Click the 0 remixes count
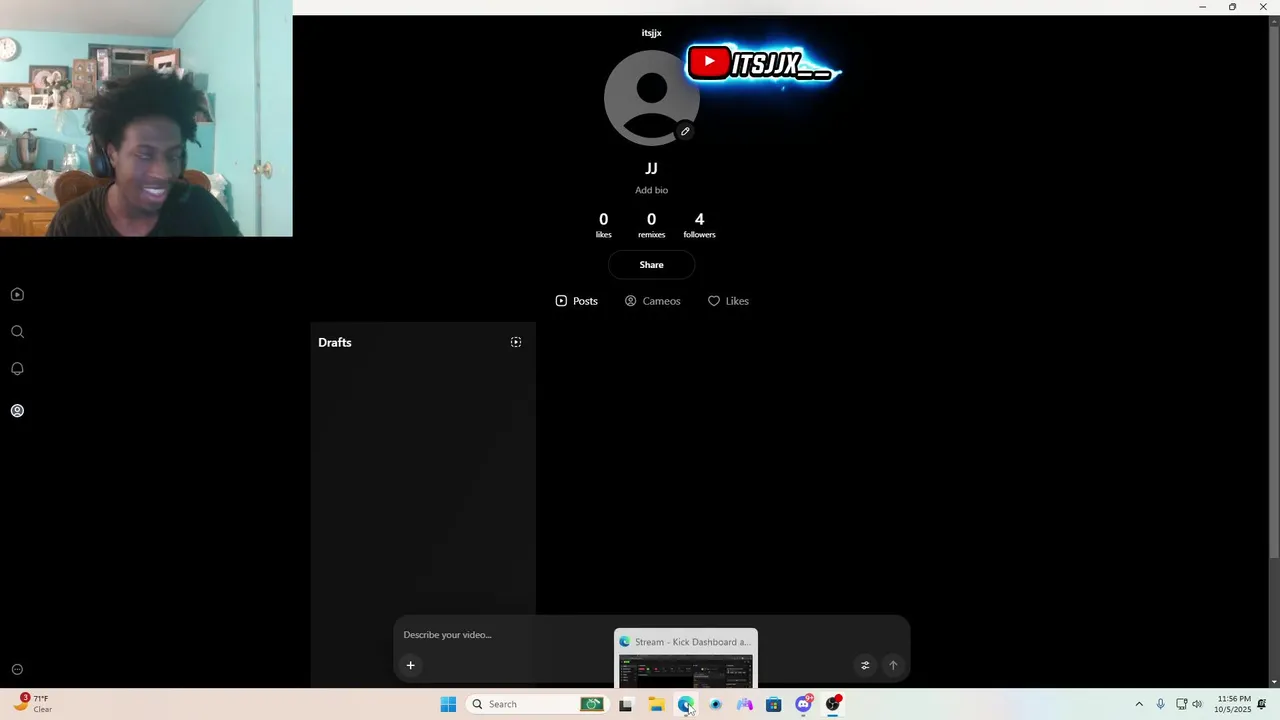Viewport: 1280px width, 720px height. [x=651, y=225]
